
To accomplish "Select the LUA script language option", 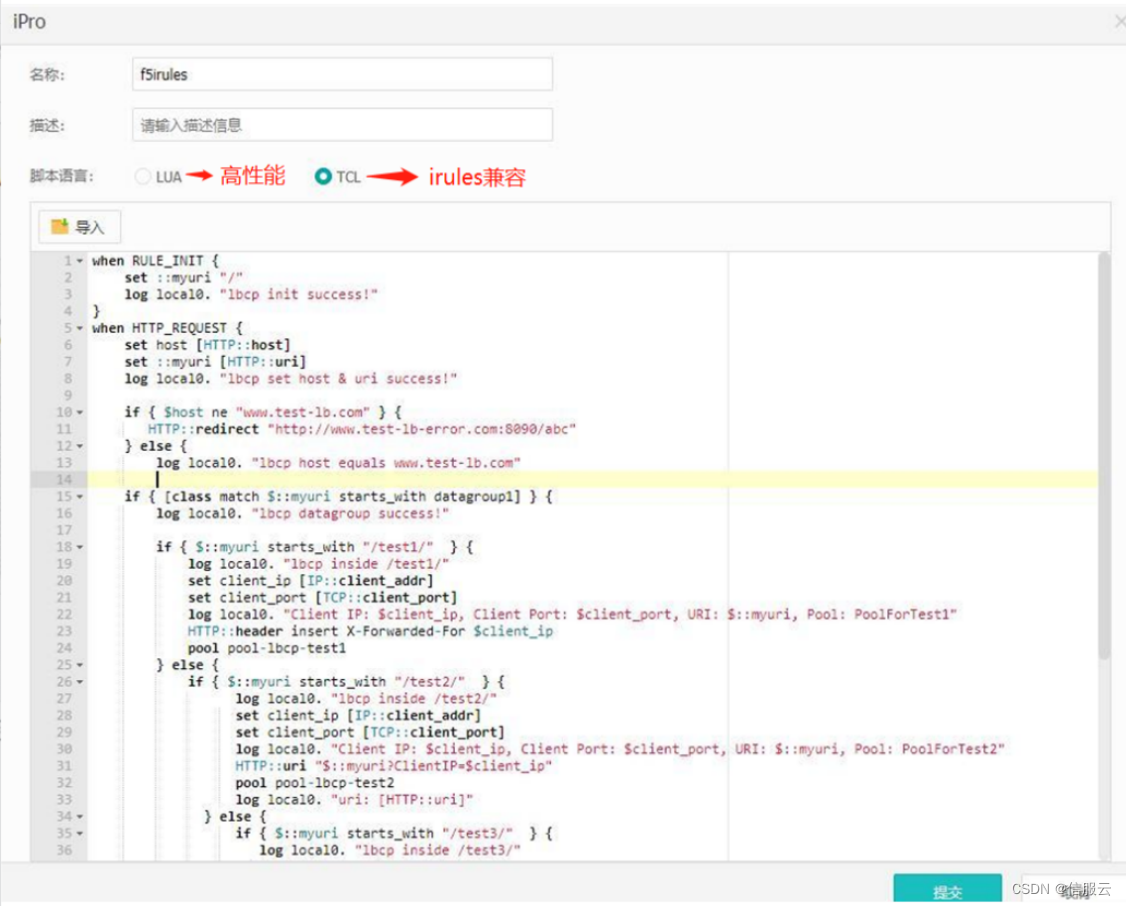I will click(143, 177).
